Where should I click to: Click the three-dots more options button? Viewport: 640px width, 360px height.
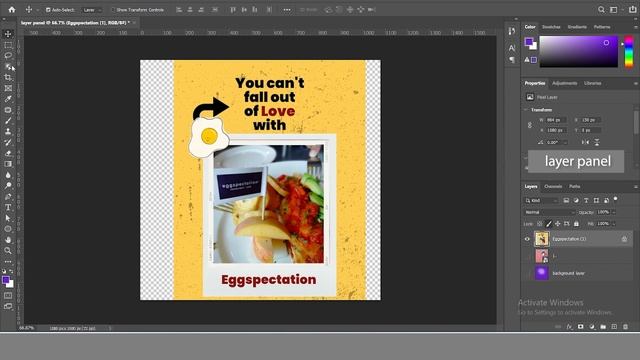click(x=287, y=10)
